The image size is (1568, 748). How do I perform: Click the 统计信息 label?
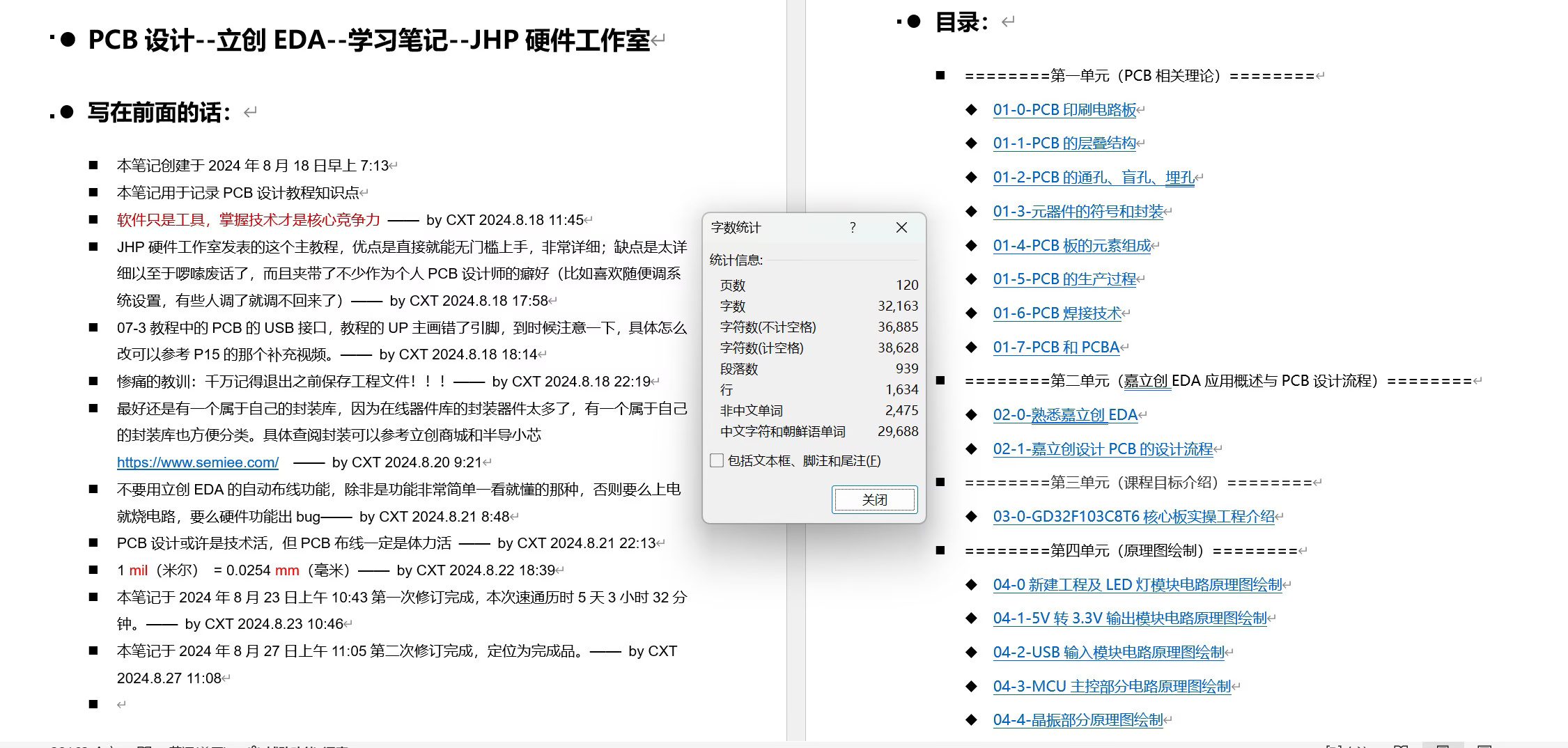tap(736, 260)
